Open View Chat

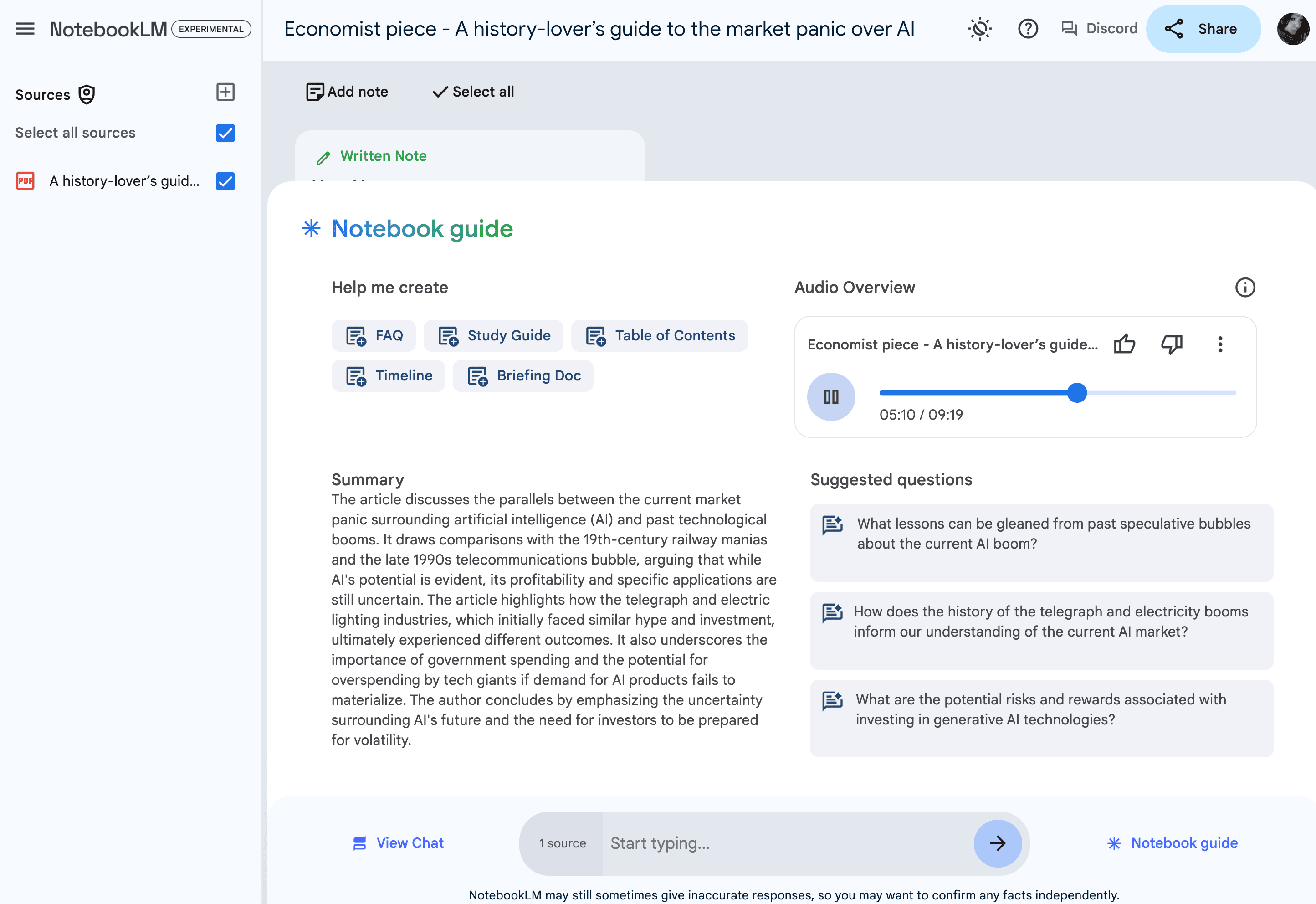point(399,843)
